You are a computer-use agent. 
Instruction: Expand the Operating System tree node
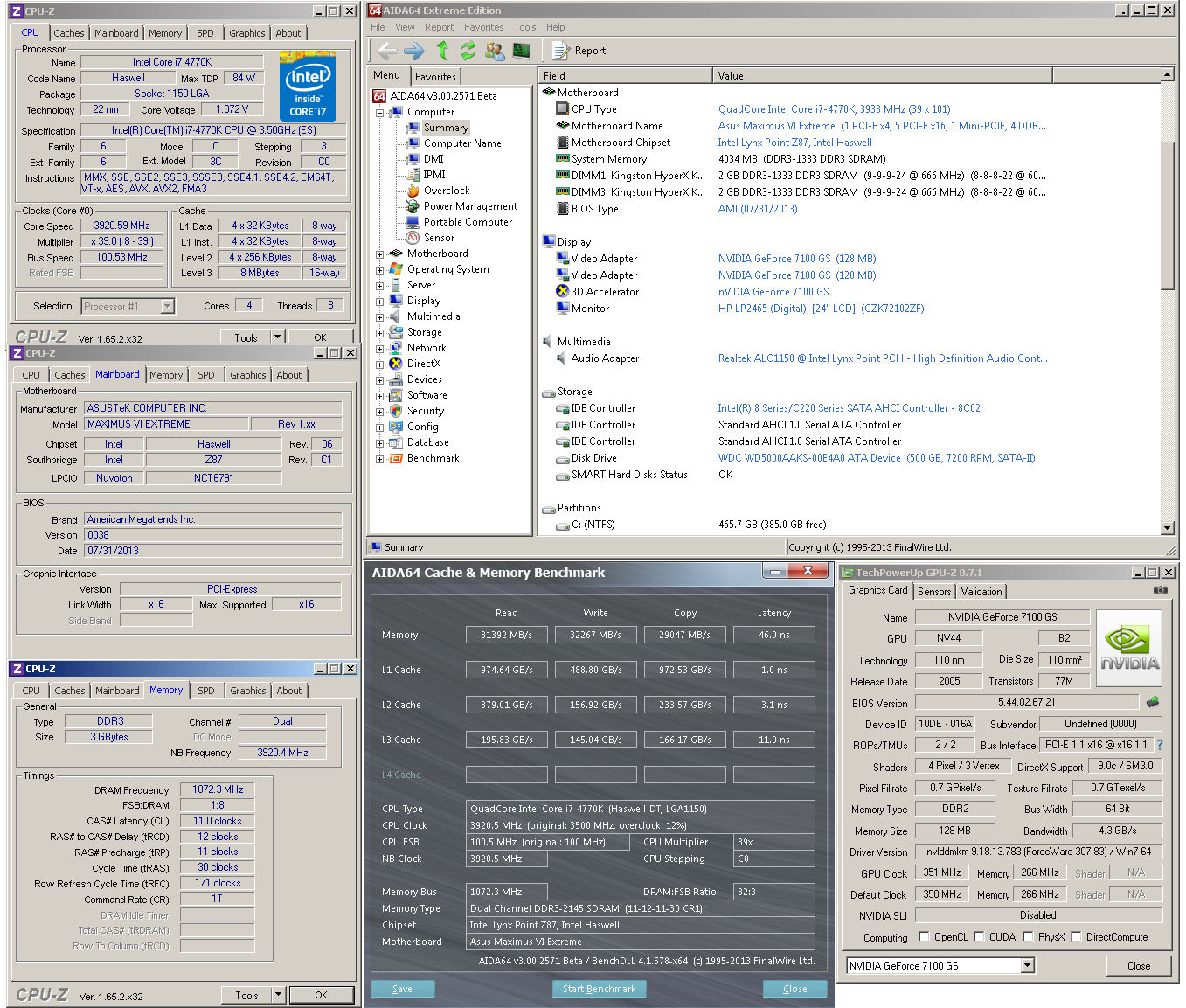click(379, 270)
